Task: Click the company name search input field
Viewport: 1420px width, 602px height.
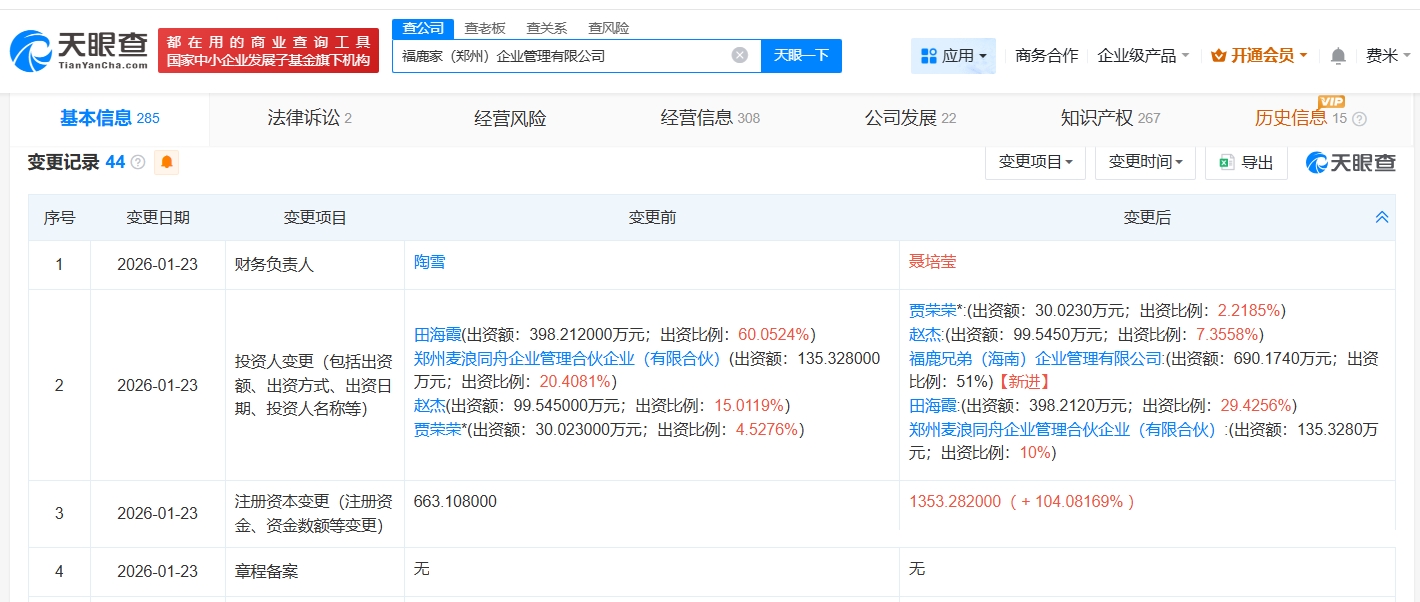Action: pyautogui.click(x=560, y=56)
